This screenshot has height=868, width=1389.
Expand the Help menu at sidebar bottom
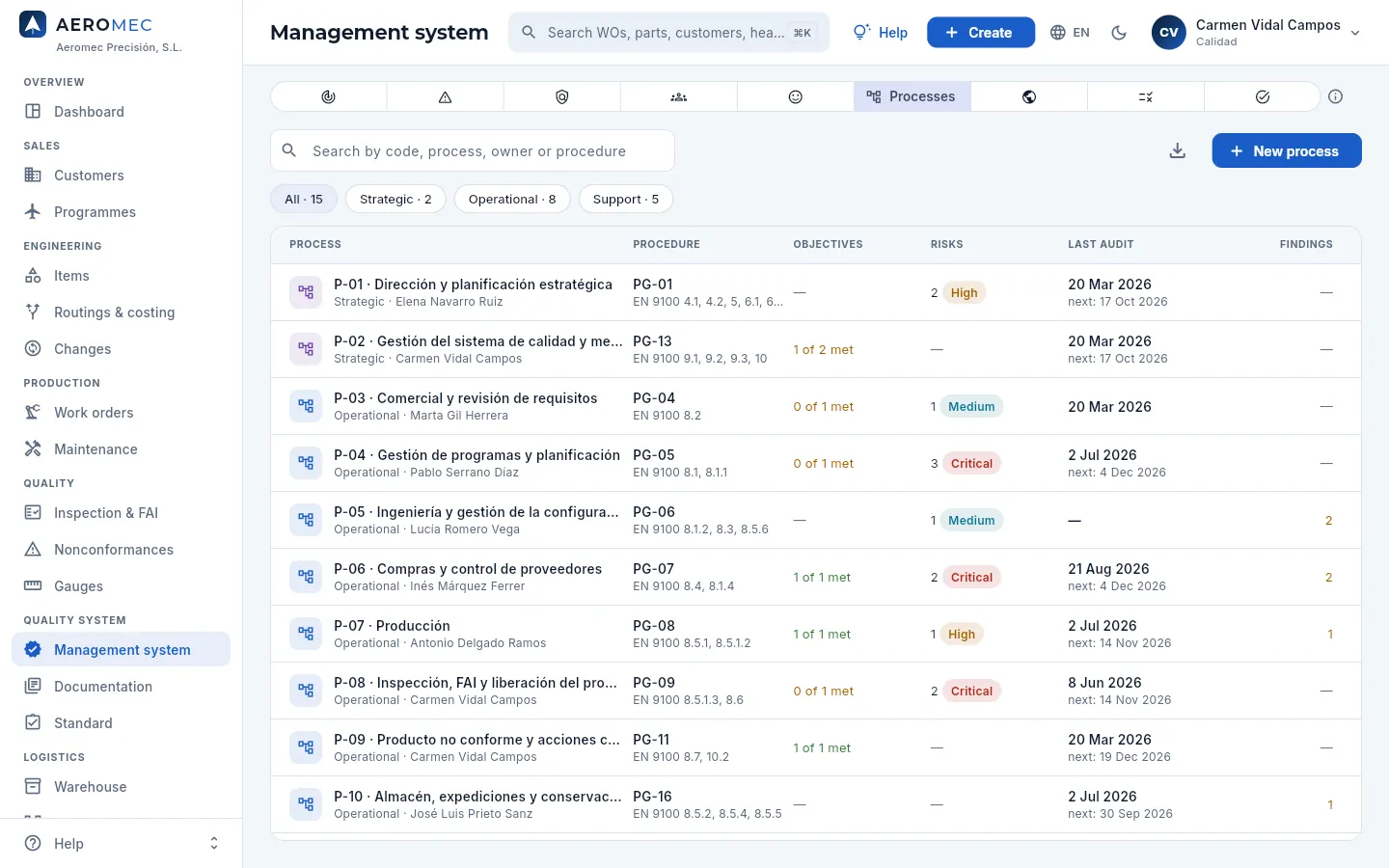122,843
